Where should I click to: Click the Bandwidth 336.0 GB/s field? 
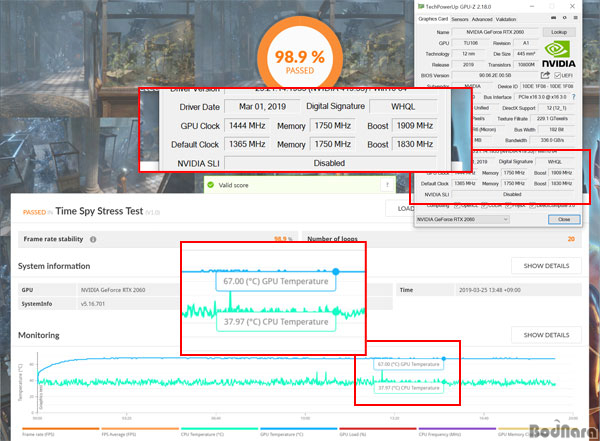click(x=552, y=140)
